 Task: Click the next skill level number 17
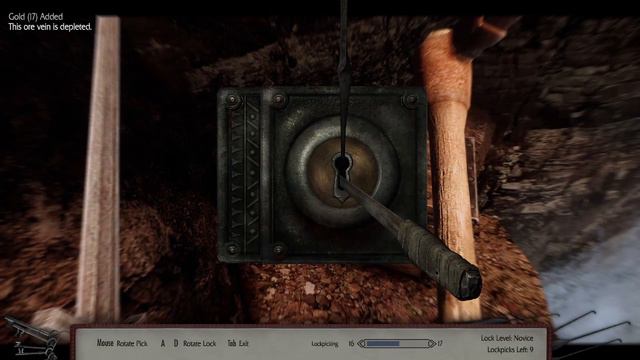440,344
